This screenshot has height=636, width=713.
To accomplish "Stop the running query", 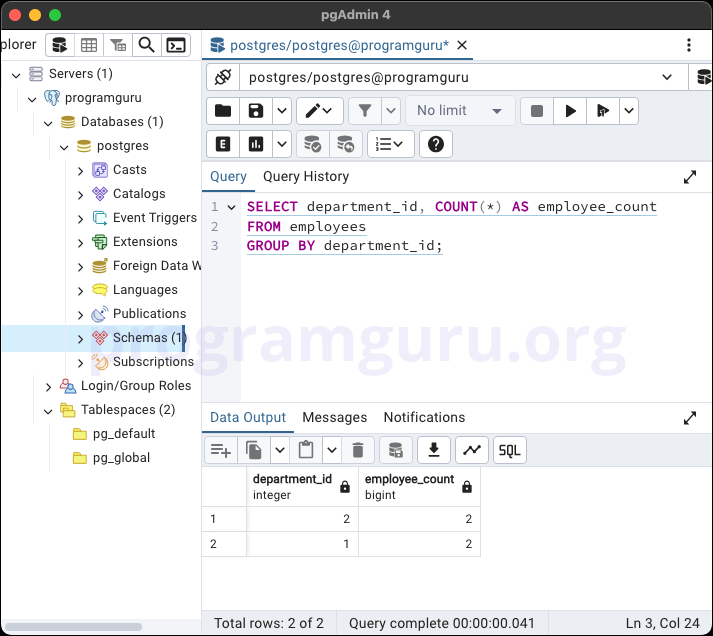I will (537, 110).
